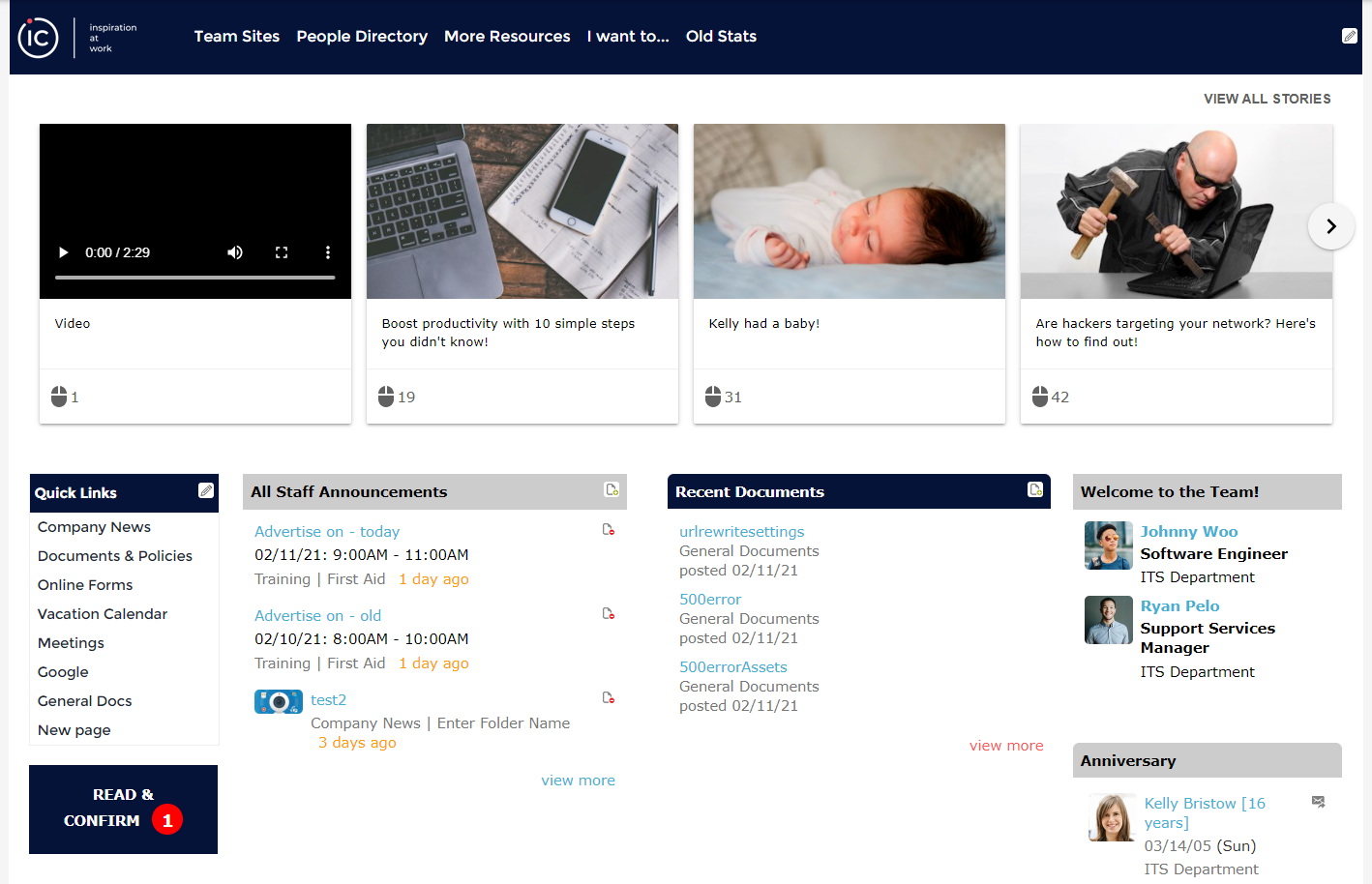Select 'People Directory' in the navigation bar
This screenshot has height=884, width=1372.
pos(362,36)
